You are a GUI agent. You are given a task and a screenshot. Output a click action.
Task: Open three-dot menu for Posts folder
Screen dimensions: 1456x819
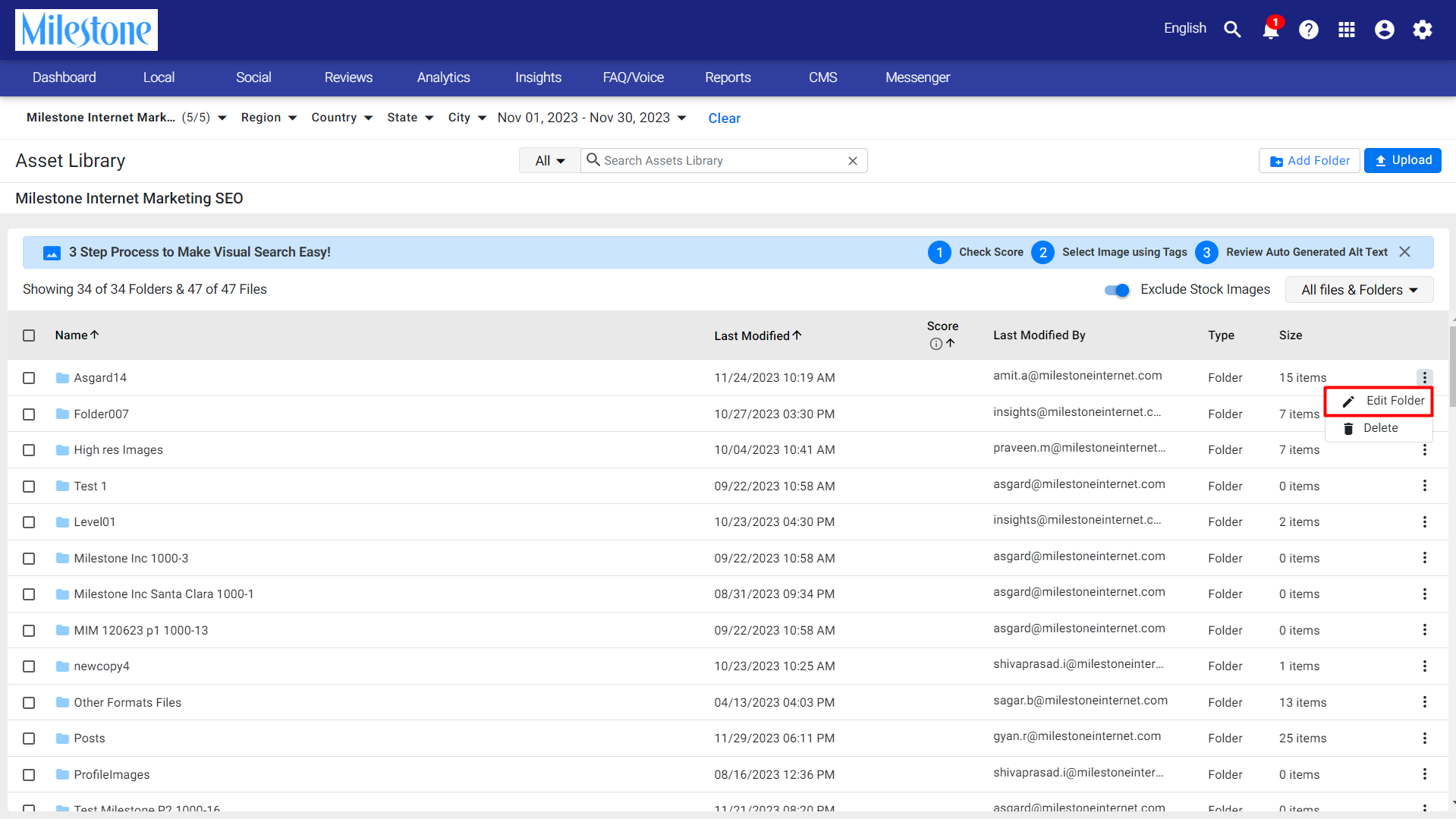[1425, 738]
